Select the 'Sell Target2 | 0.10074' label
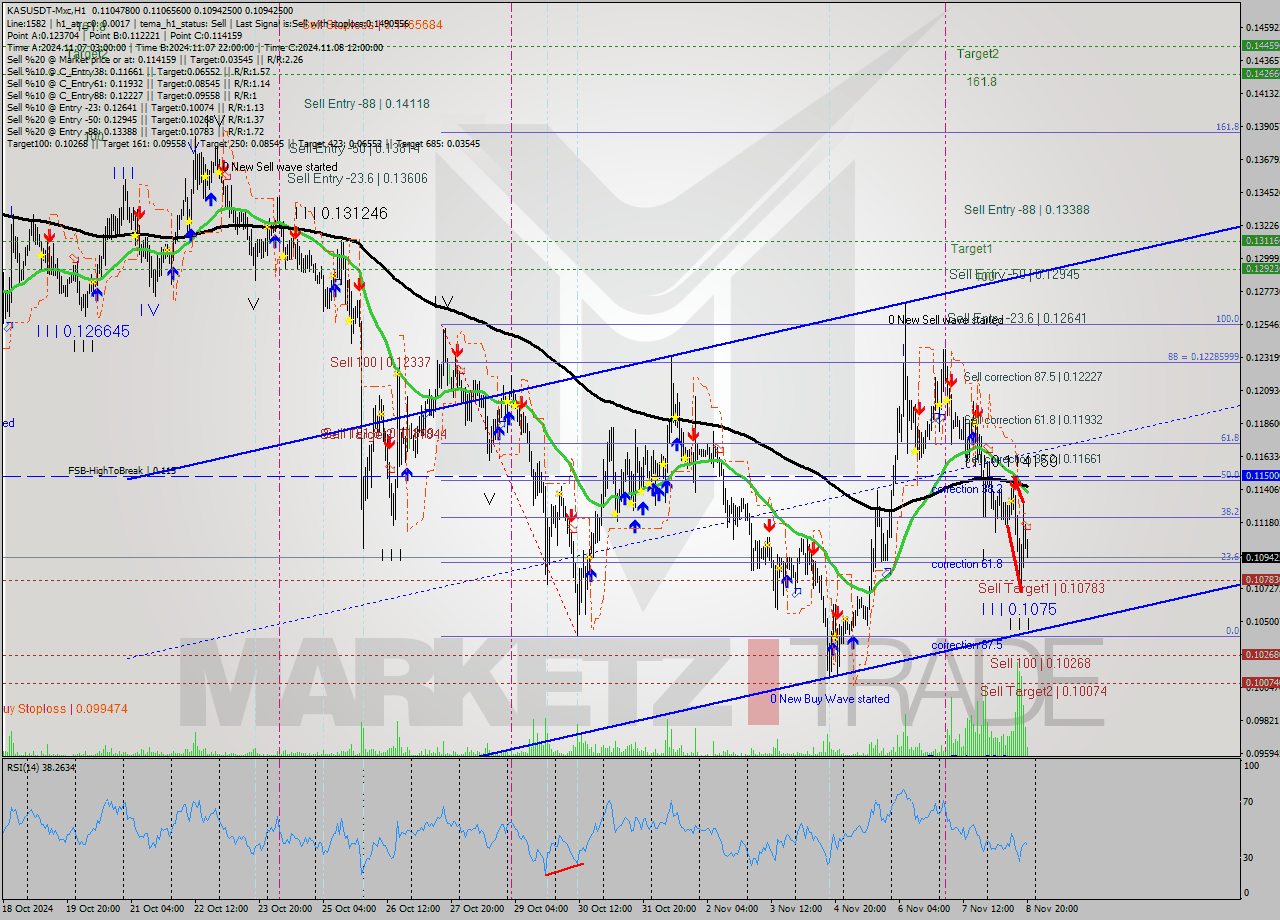The width and height of the screenshot is (1280, 920). (x=1043, y=691)
